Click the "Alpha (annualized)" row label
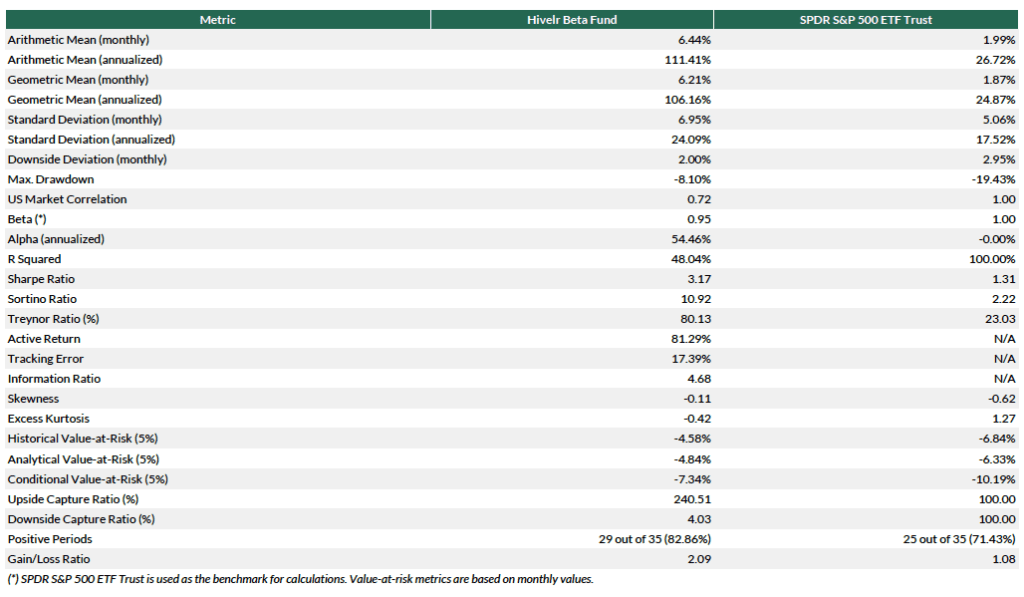 56,239
